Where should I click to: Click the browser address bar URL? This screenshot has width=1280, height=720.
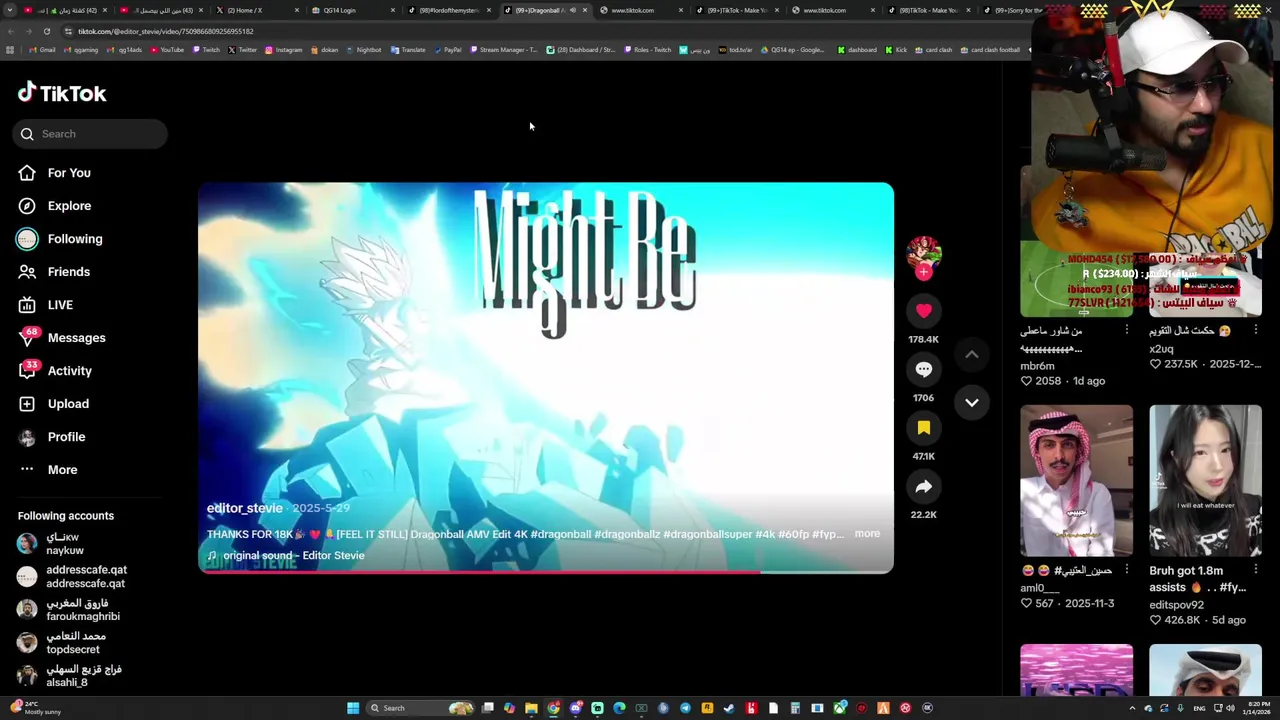pos(166,31)
